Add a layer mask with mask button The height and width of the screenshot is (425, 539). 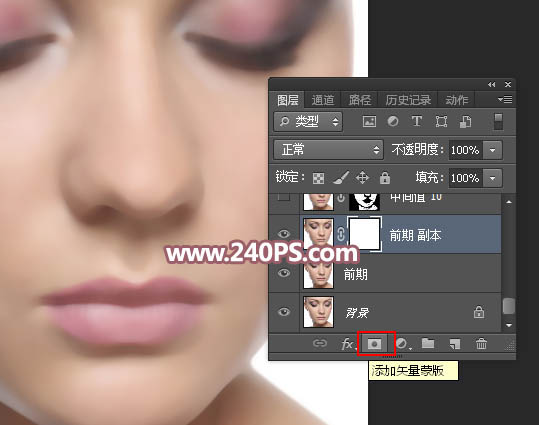click(374, 344)
